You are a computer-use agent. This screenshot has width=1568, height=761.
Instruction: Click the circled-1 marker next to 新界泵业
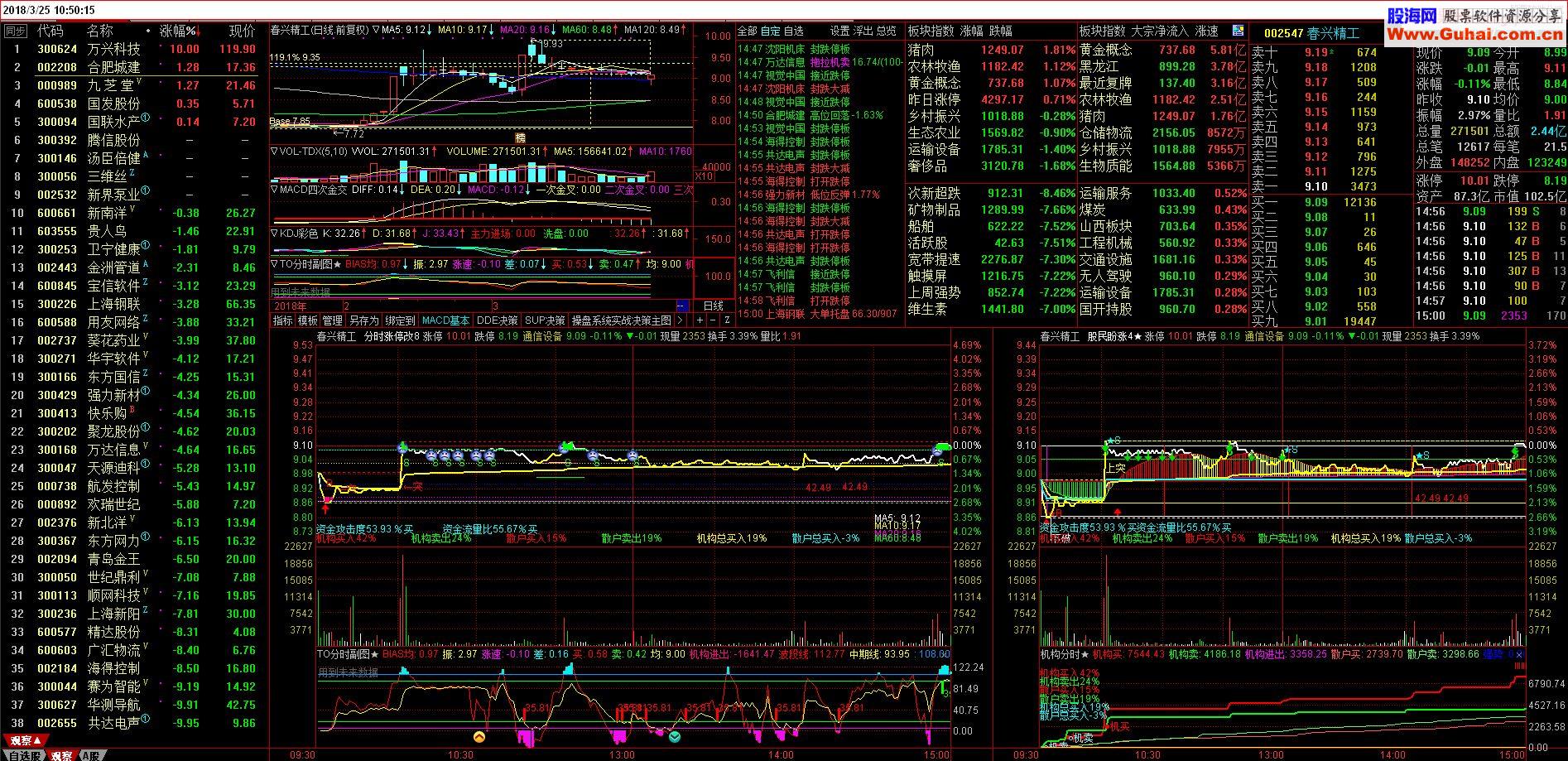pyautogui.click(x=146, y=191)
